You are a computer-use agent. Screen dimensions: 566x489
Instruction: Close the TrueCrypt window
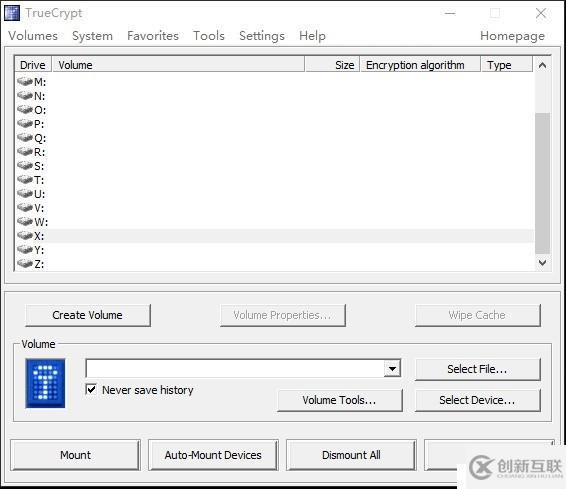tap(541, 13)
